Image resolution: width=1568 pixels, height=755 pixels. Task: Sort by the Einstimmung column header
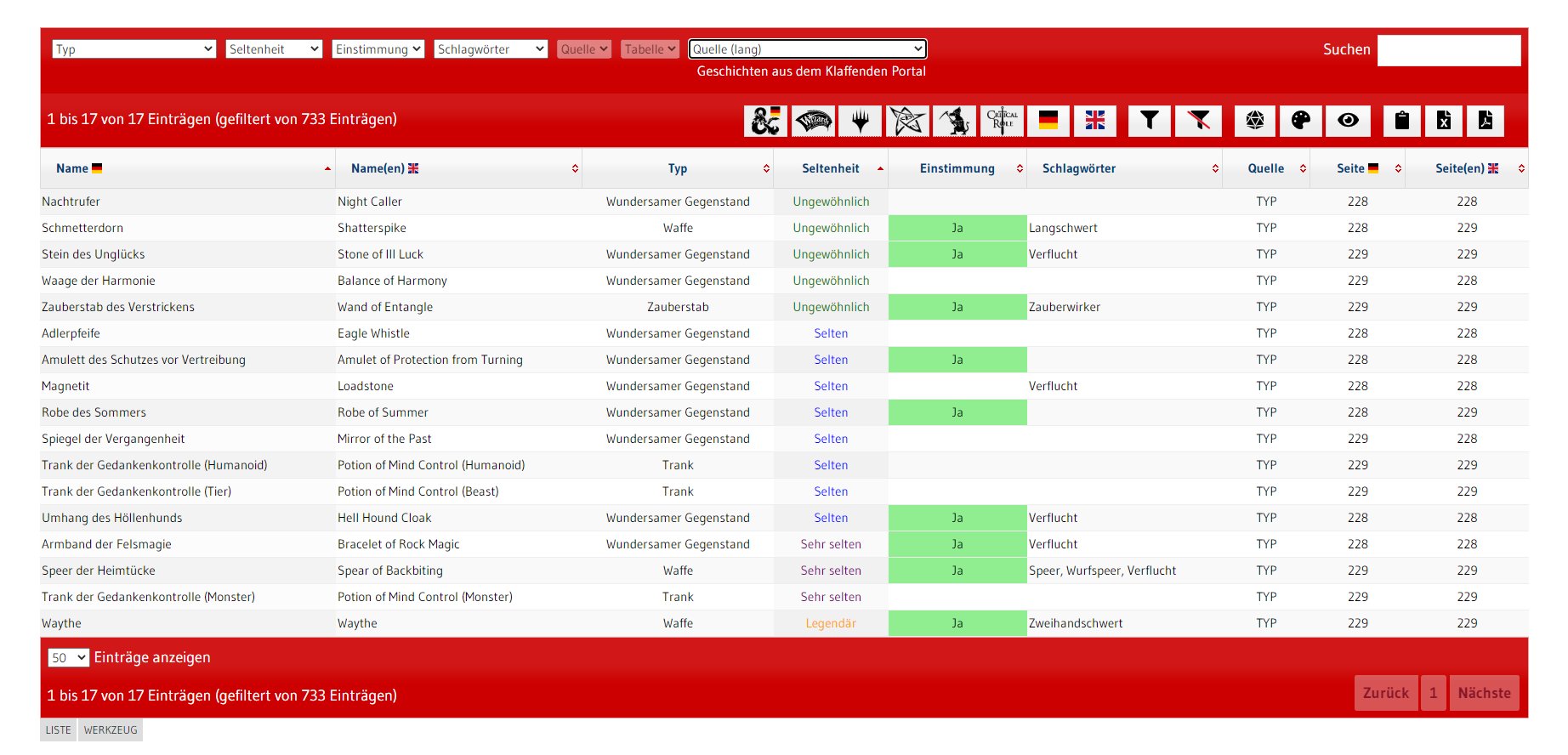957,168
